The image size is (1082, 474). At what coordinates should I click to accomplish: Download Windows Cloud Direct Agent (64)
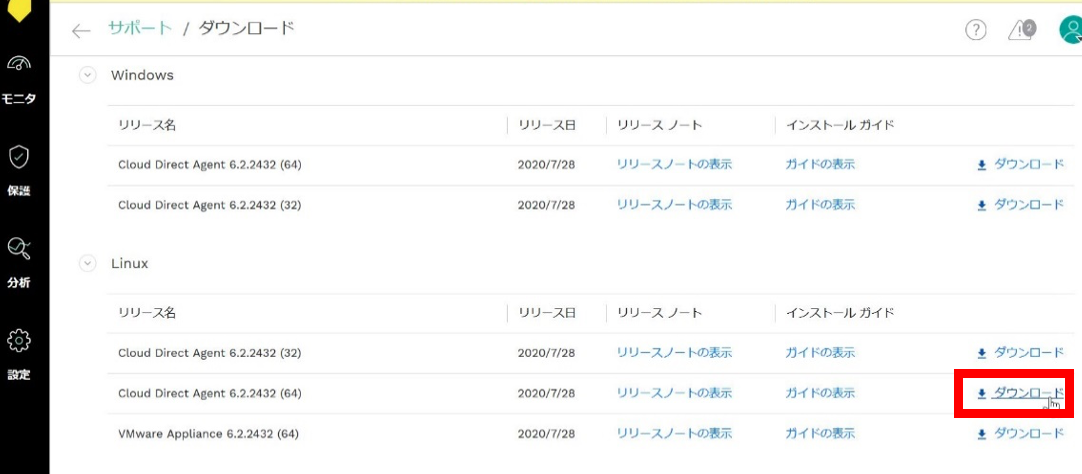tap(1020, 165)
